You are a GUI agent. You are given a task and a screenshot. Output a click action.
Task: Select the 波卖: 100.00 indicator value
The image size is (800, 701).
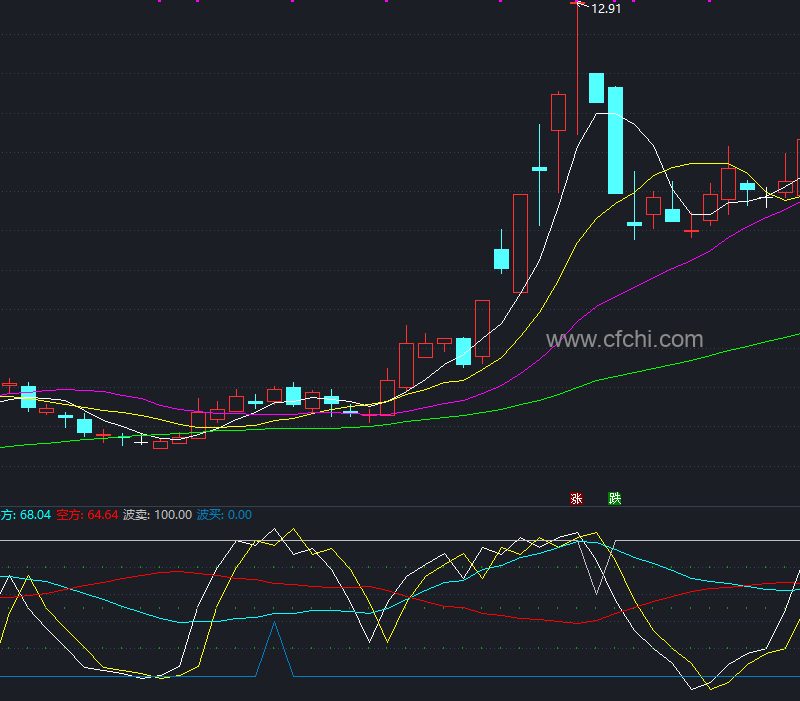coord(157,515)
